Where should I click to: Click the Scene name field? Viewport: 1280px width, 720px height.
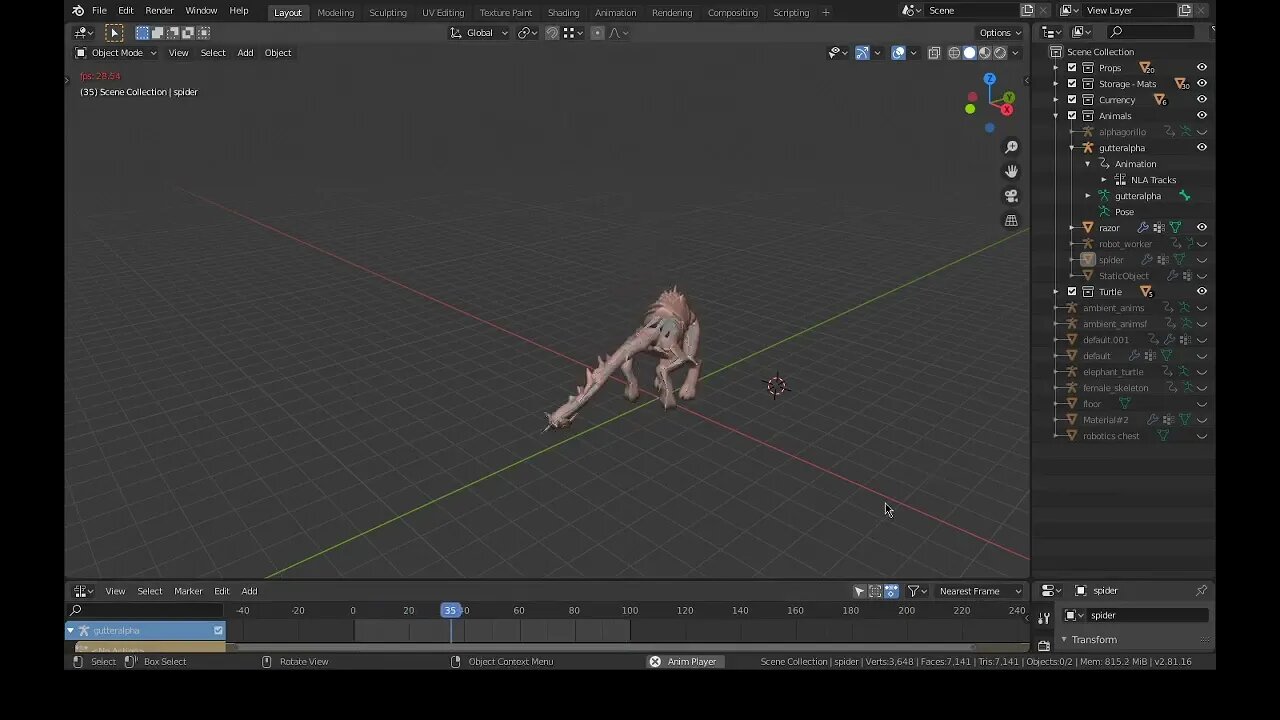tap(971, 10)
